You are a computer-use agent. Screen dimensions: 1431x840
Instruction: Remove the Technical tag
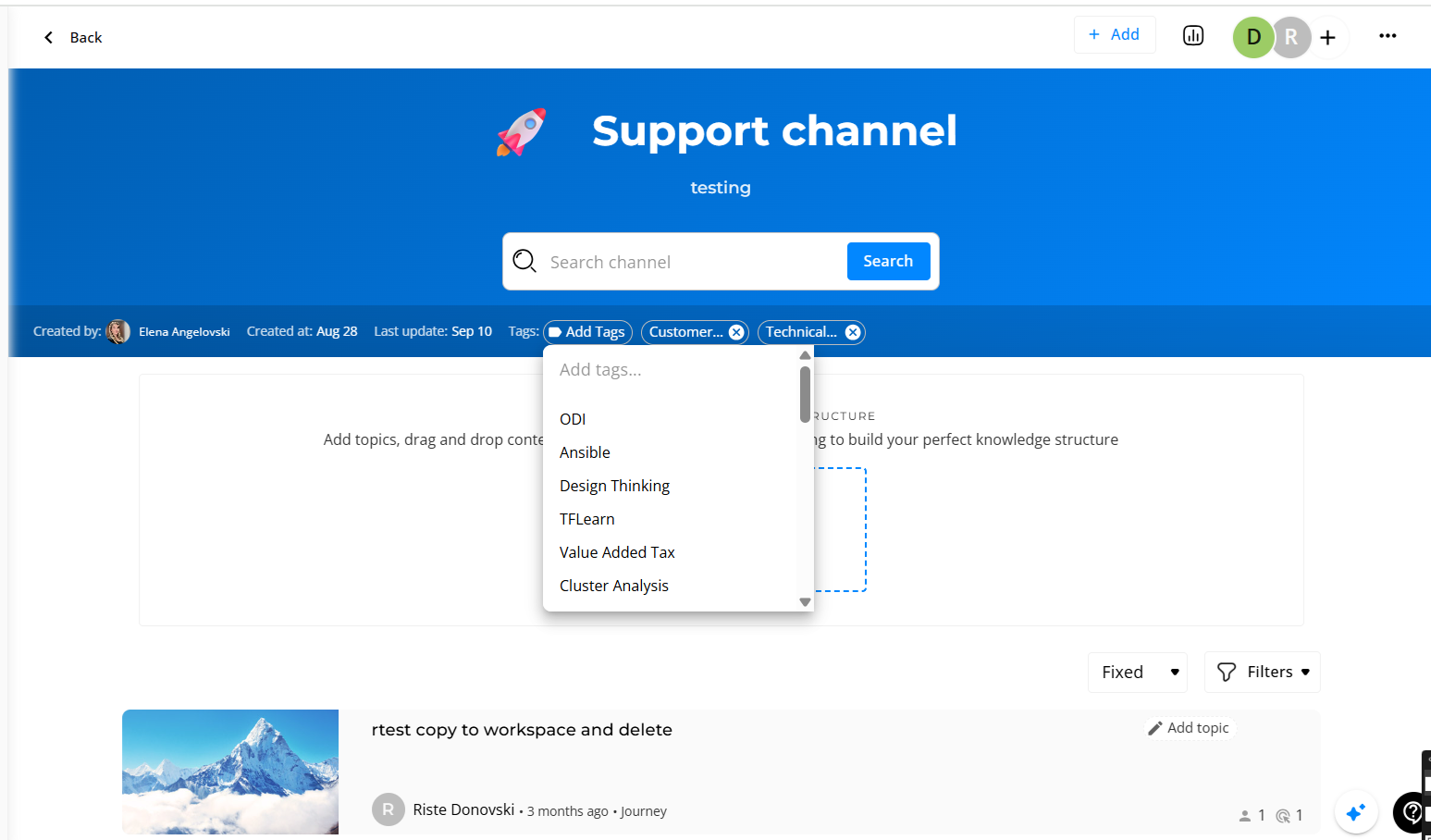tap(853, 332)
